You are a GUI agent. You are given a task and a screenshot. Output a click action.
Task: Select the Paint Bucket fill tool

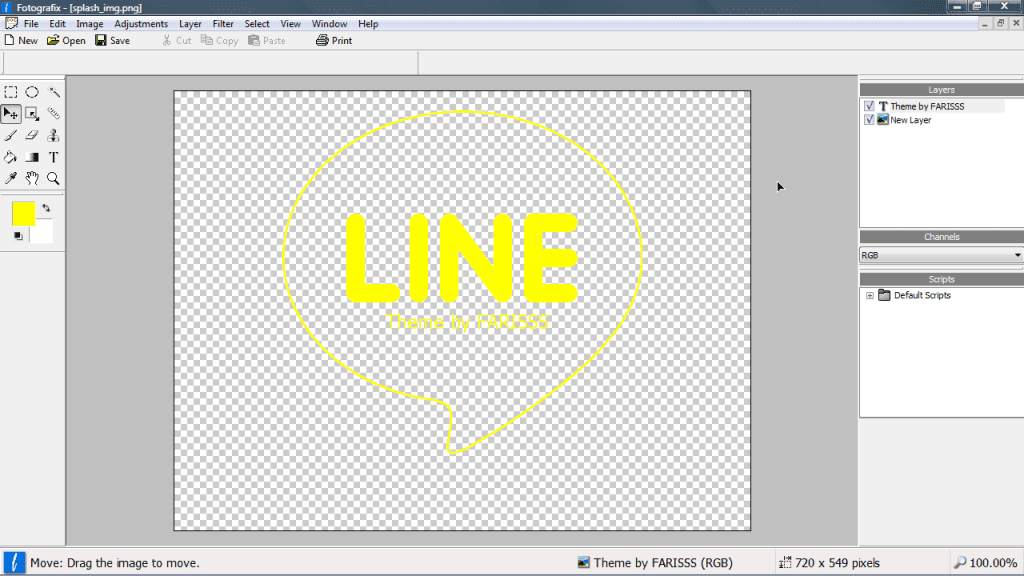click(x=10, y=157)
